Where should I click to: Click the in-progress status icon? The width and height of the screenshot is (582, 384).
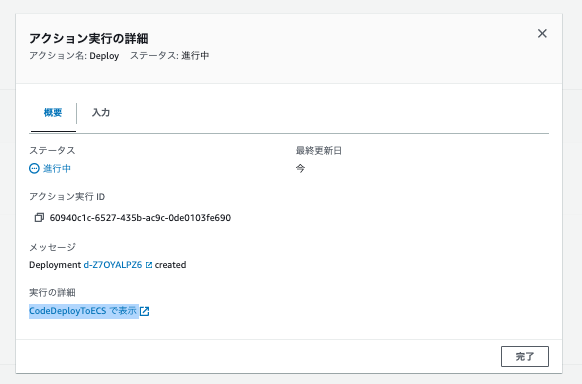[x=34, y=169]
